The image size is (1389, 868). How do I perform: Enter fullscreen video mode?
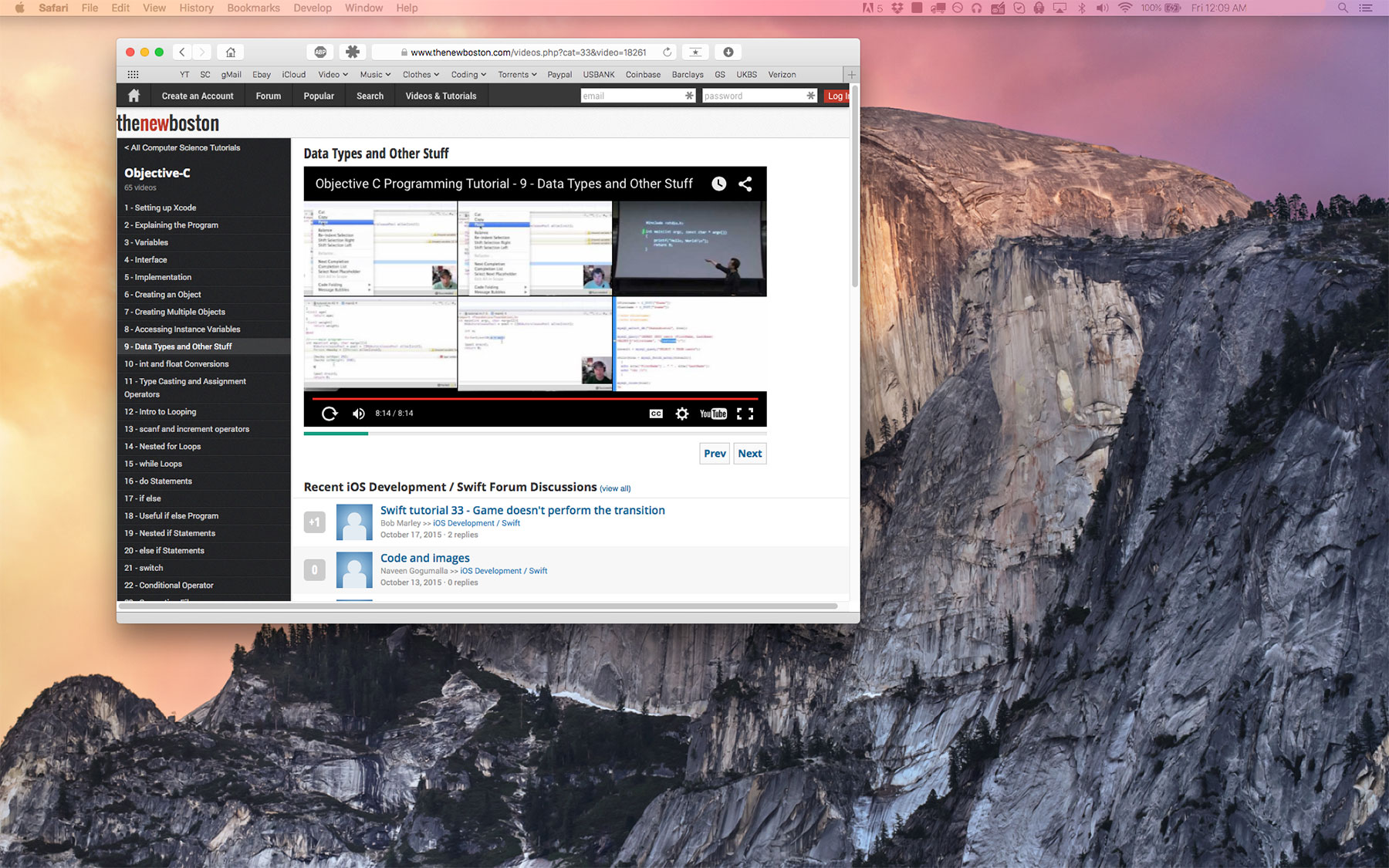745,414
